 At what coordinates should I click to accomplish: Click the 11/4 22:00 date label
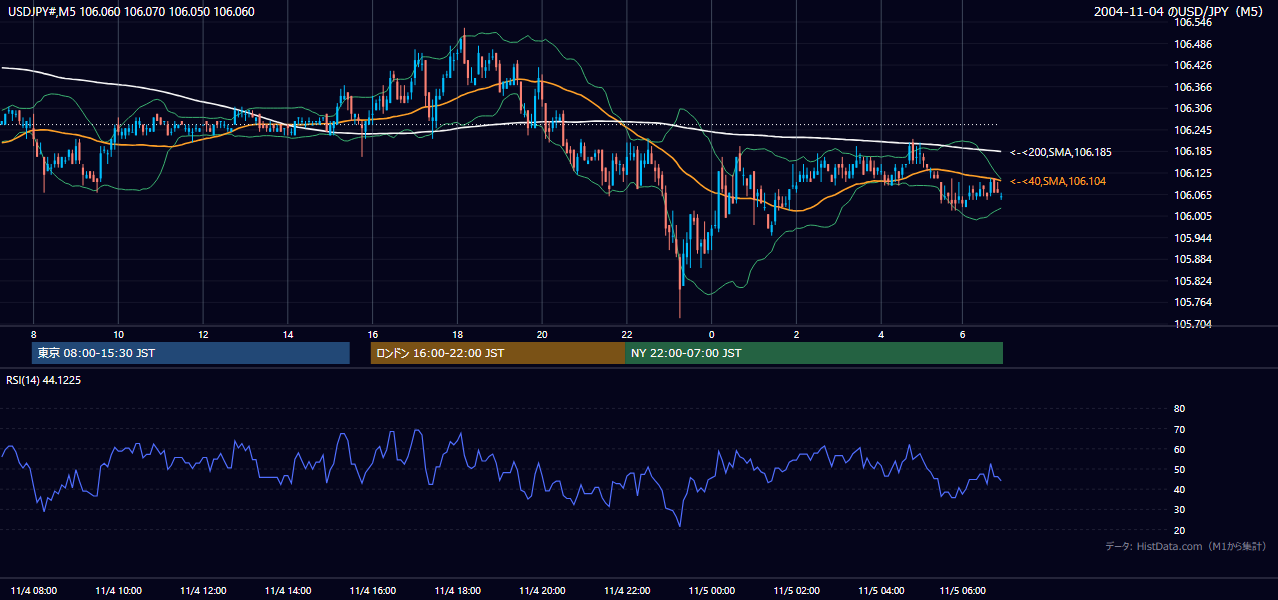coord(627,590)
